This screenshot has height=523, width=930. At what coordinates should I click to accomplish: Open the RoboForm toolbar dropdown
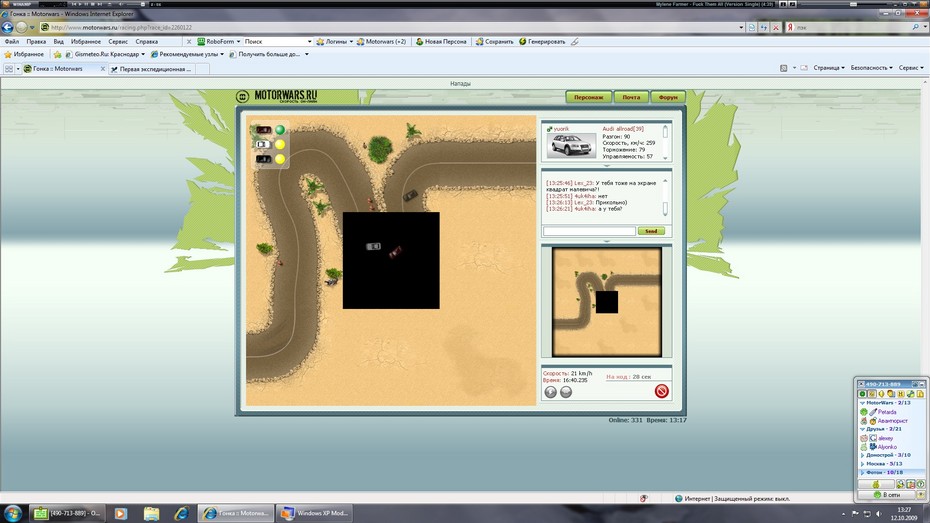point(219,42)
